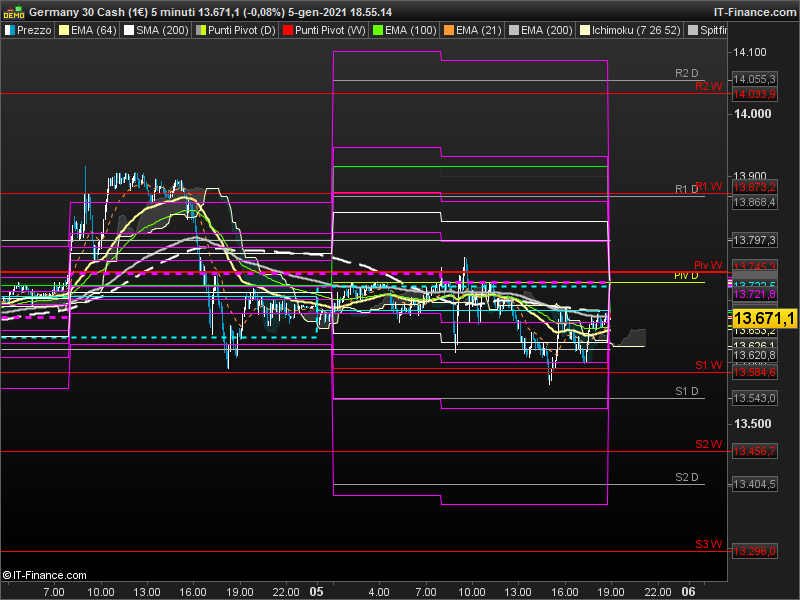The height and width of the screenshot is (600, 800).
Task: Click the white SMA (200) swatch
Action: (129, 30)
